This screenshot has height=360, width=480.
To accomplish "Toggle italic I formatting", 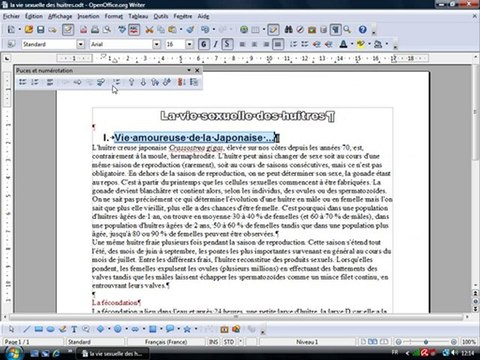I will (216, 44).
